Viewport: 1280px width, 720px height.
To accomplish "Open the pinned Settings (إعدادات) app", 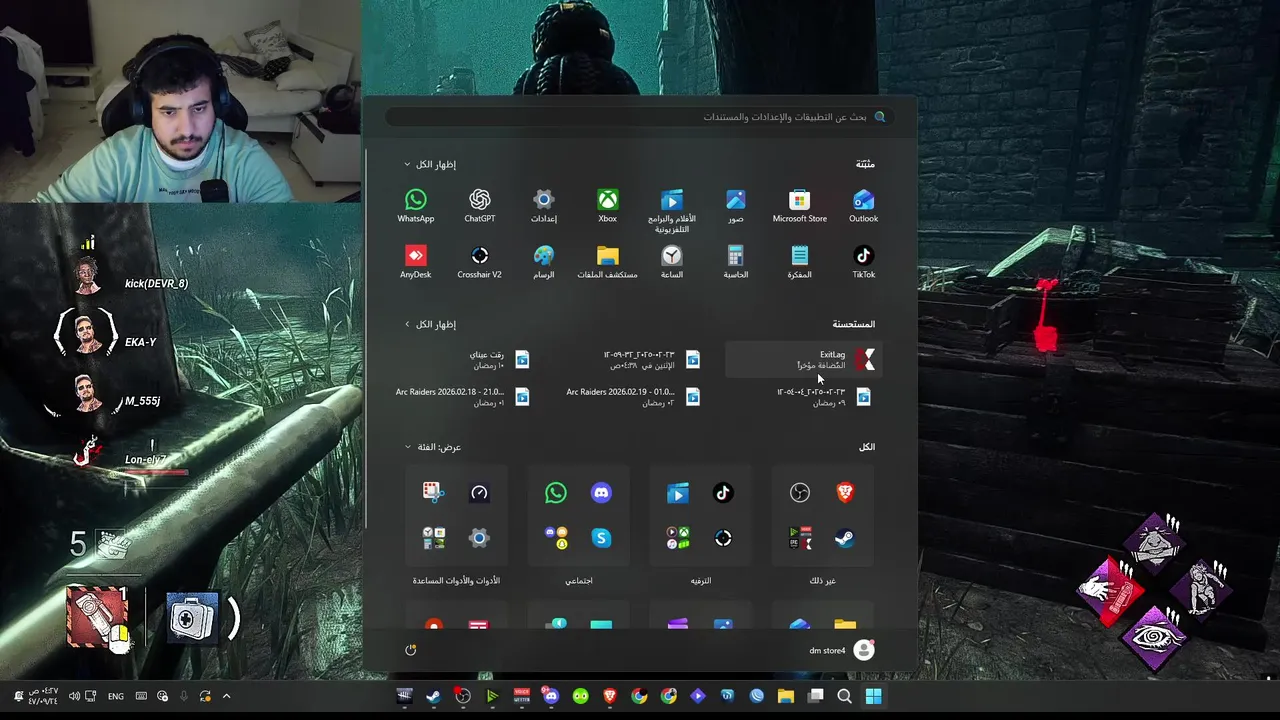I will coord(544,206).
